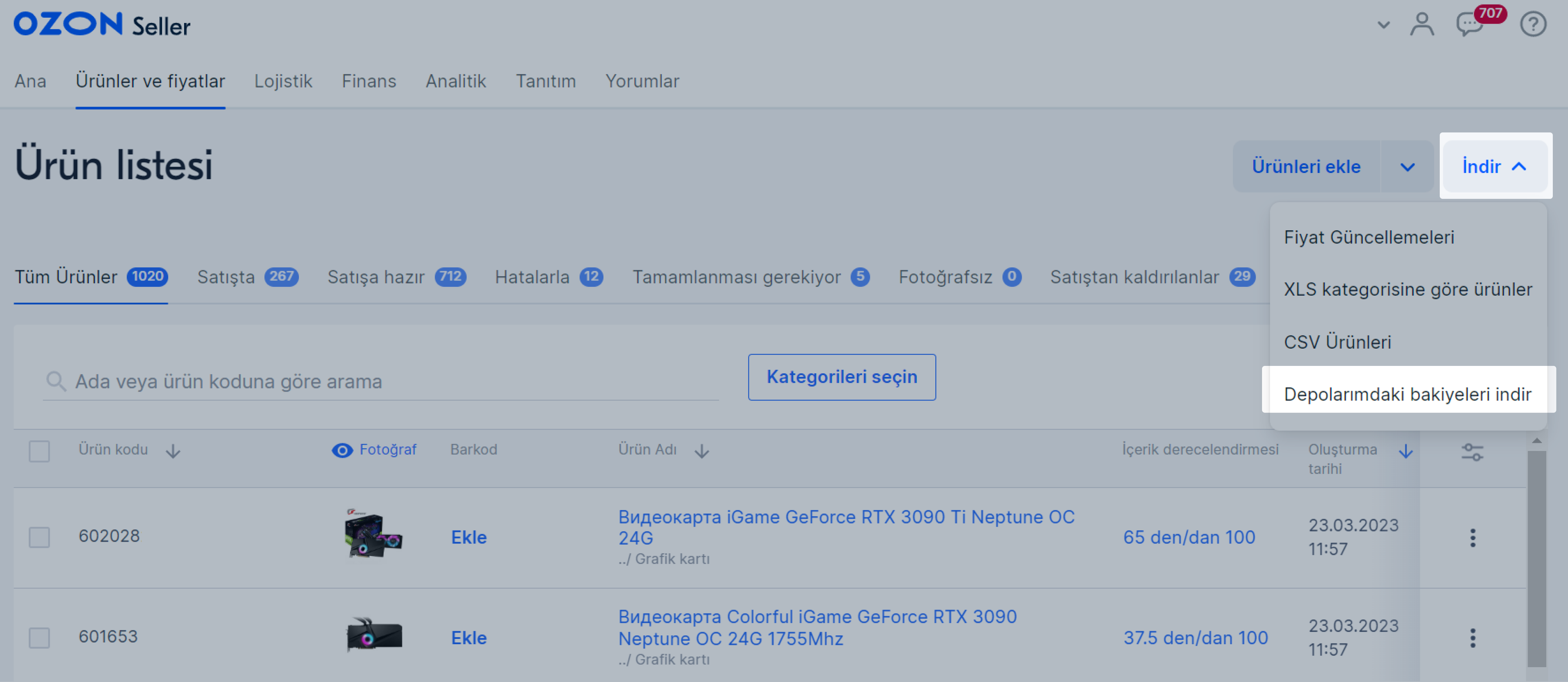Screen dimensions: 1568x682
Task: Open content rating 37.5 den/dan 100
Action: [x=1196, y=637]
